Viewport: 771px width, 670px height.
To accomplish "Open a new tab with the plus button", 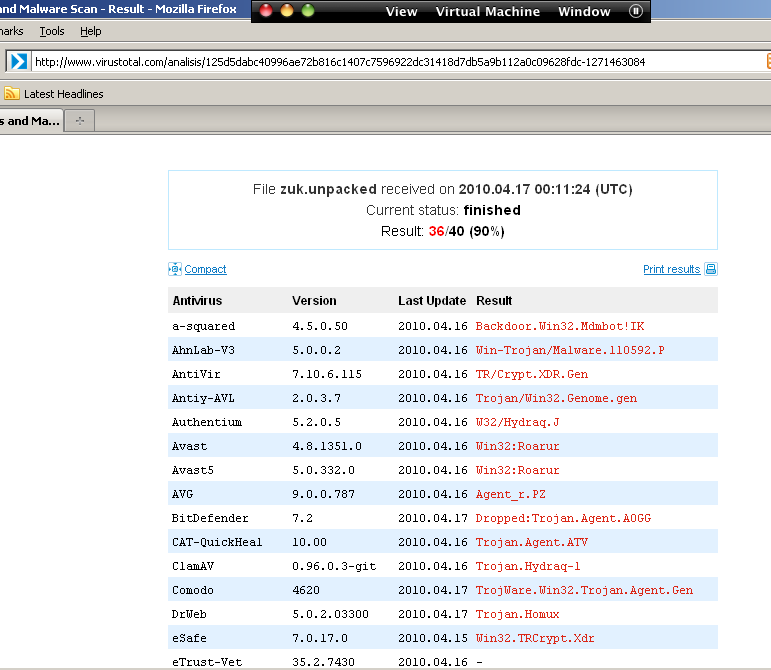I will point(80,120).
